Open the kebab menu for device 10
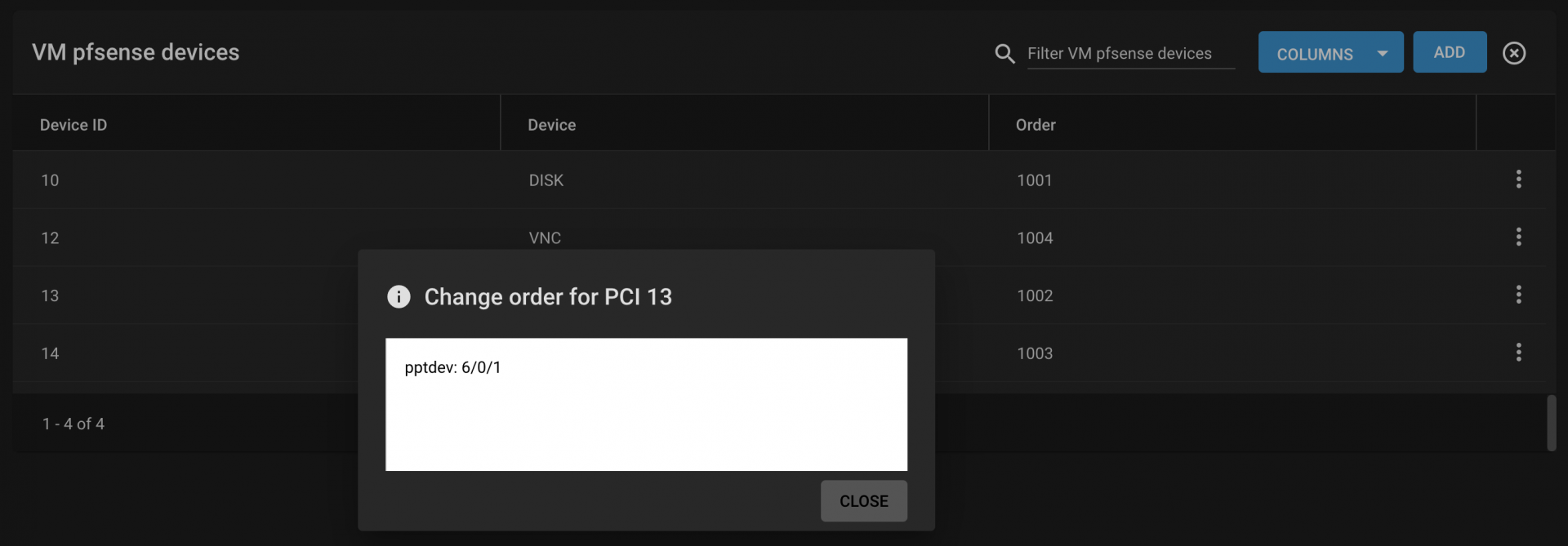This screenshot has height=546, width=1568. (1518, 180)
